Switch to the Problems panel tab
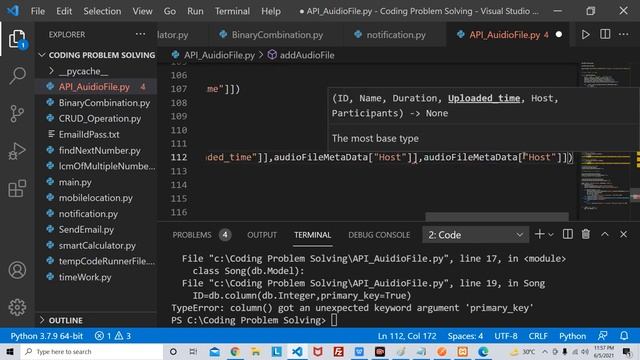The image size is (640, 360). click(201, 235)
